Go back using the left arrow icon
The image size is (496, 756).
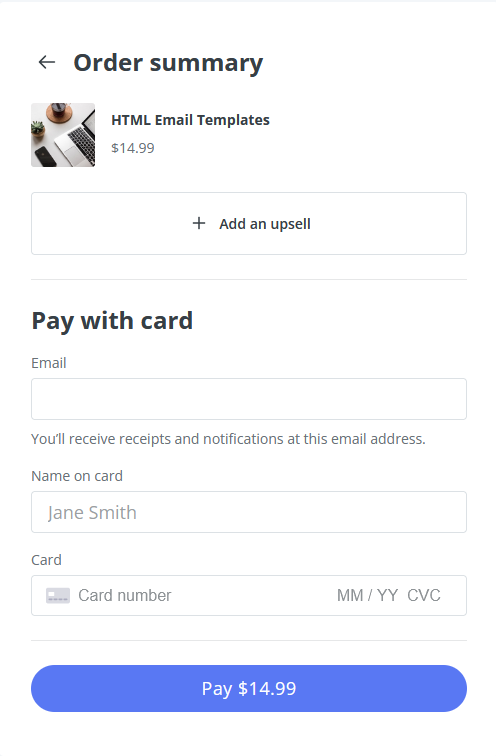47,62
